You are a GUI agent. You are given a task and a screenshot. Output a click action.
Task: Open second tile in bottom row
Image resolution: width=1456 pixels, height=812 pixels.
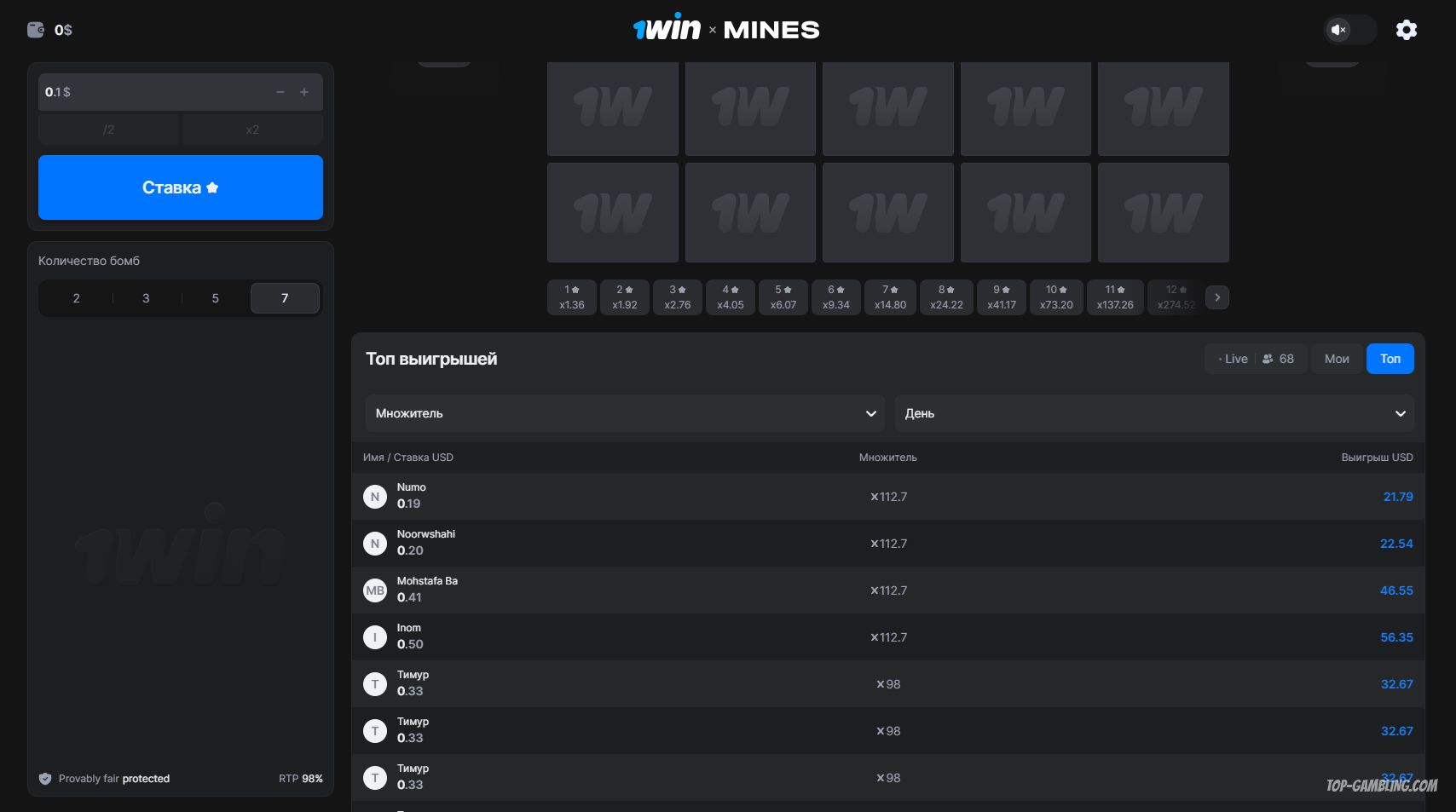(750, 212)
